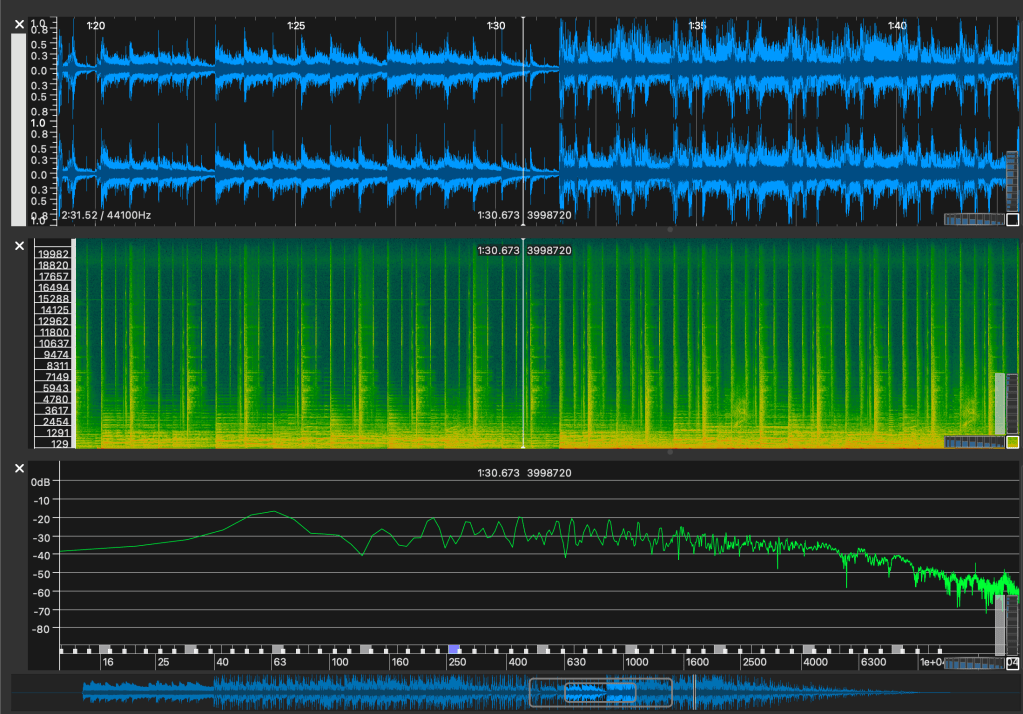1023x714 pixels.
Task: Click the viewport box in the overview waveform
Action: point(600,691)
